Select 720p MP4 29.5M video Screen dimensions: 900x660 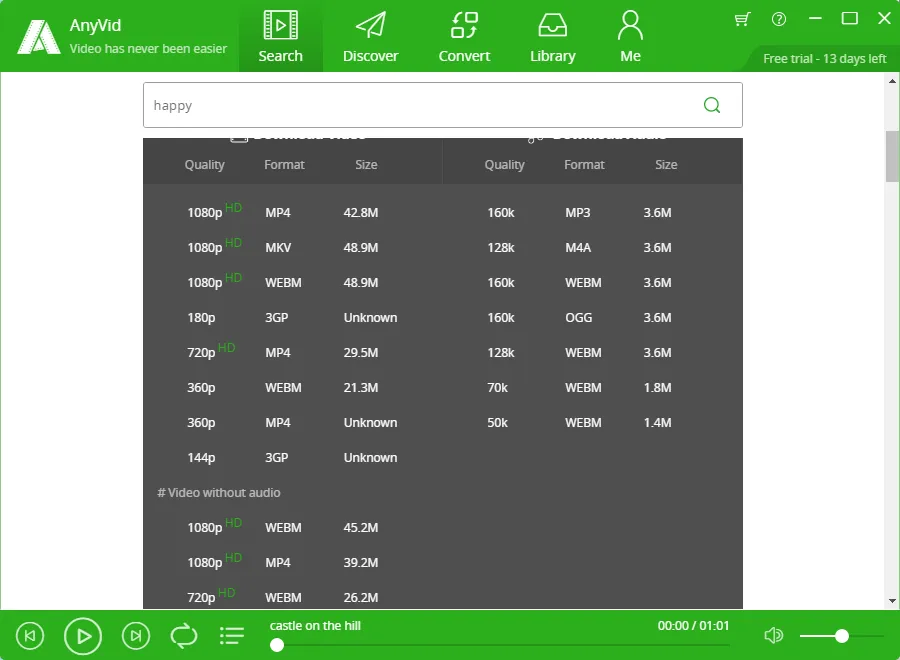(293, 352)
